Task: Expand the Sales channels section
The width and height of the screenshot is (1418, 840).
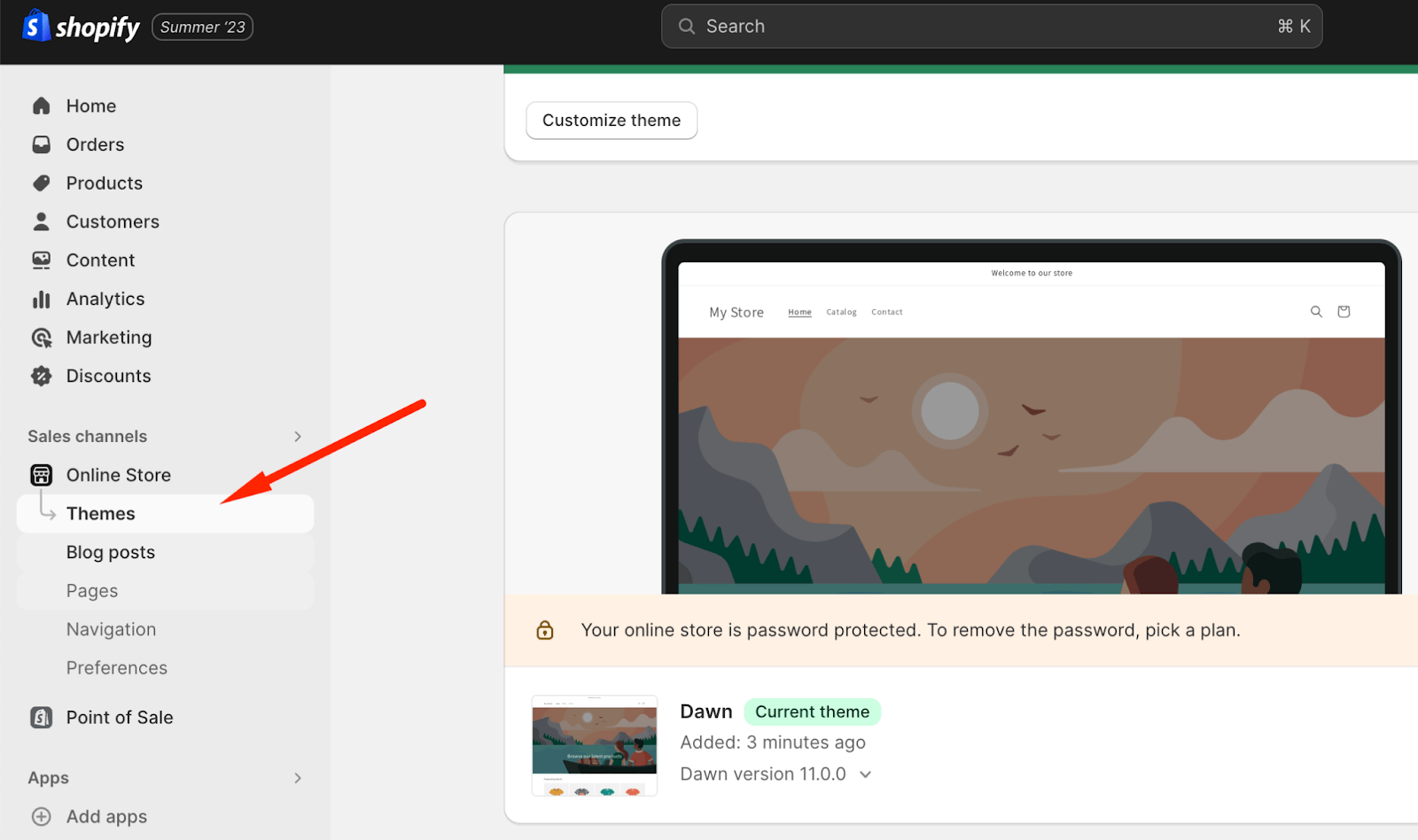Action: point(299,435)
